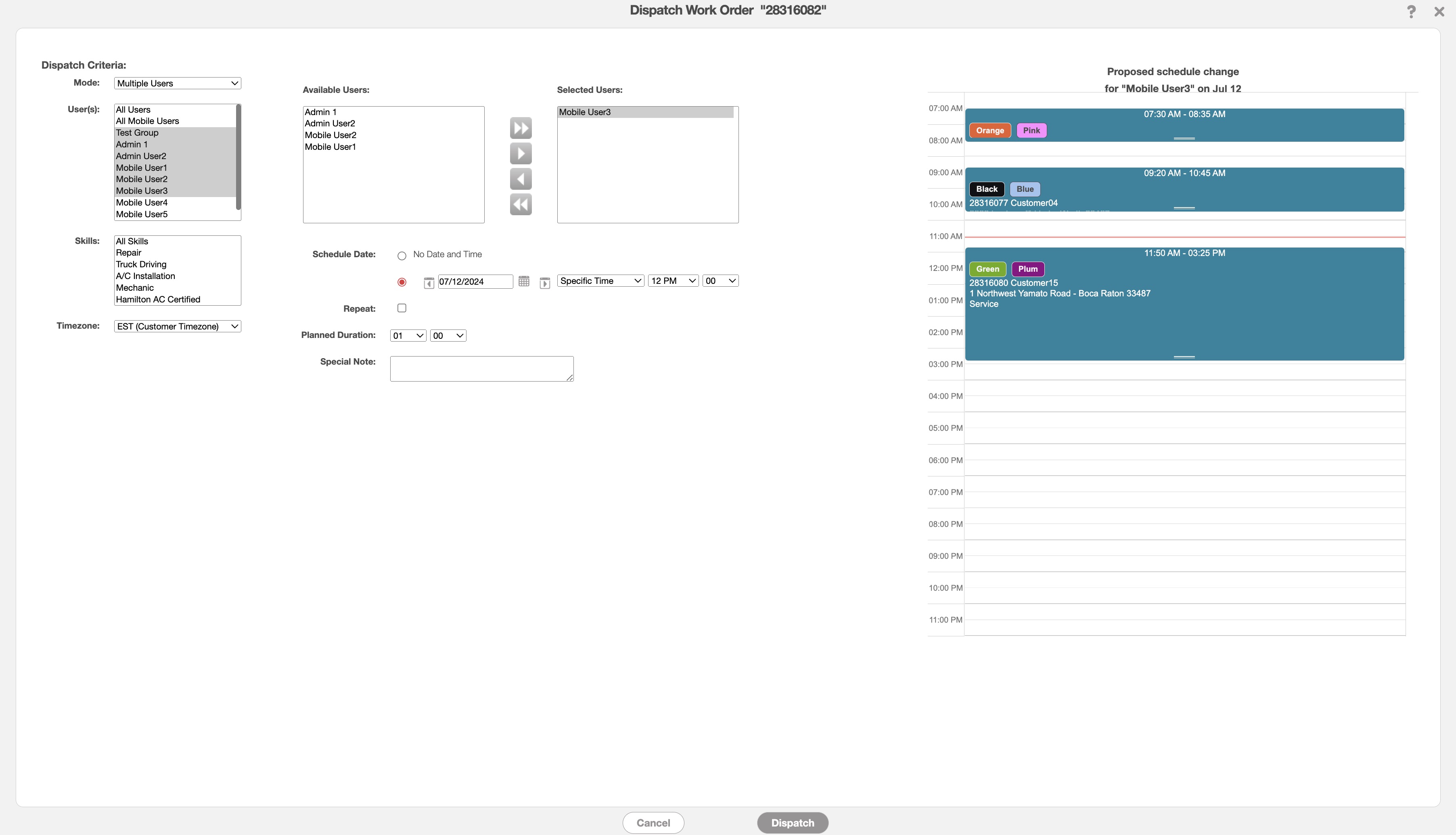Select Mobile User4 in the Users list

point(142,202)
